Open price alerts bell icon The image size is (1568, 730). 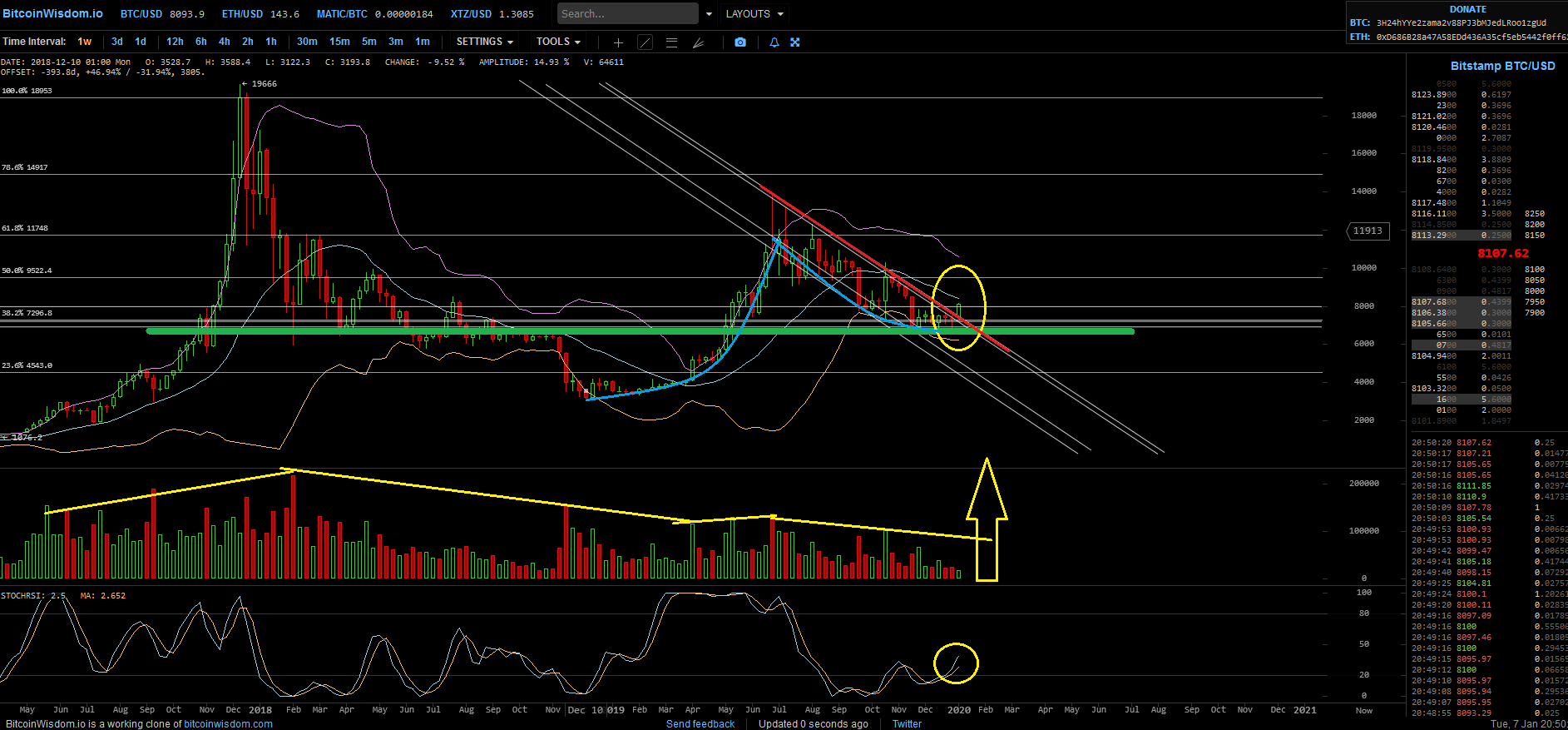[774, 42]
